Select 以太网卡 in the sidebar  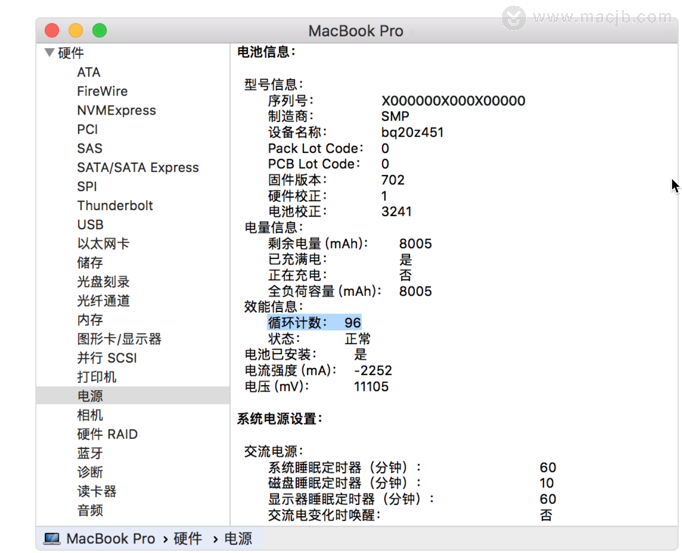(x=103, y=244)
